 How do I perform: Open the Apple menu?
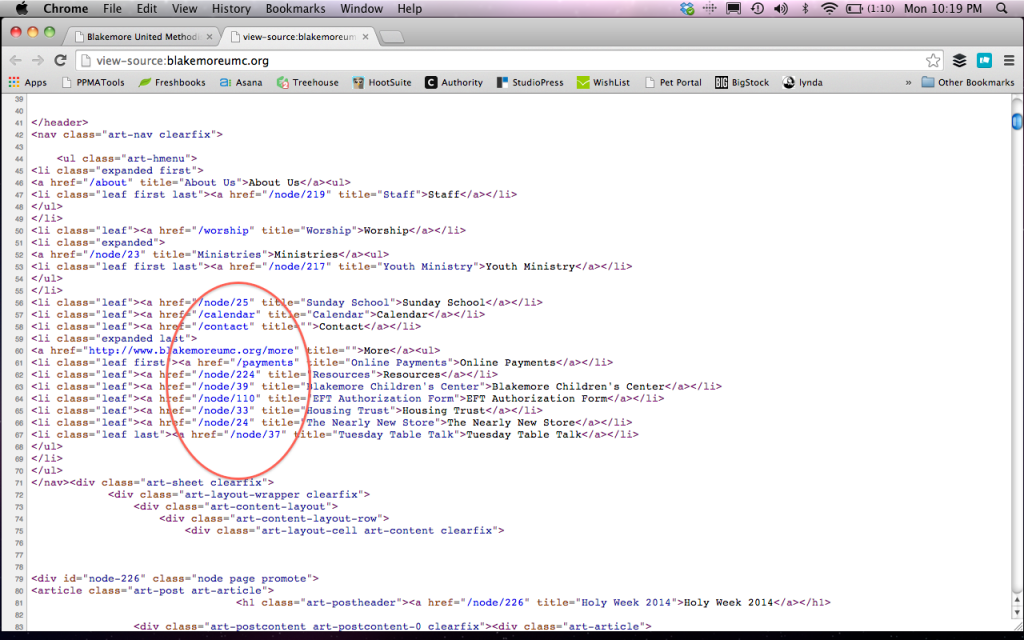click(x=22, y=8)
